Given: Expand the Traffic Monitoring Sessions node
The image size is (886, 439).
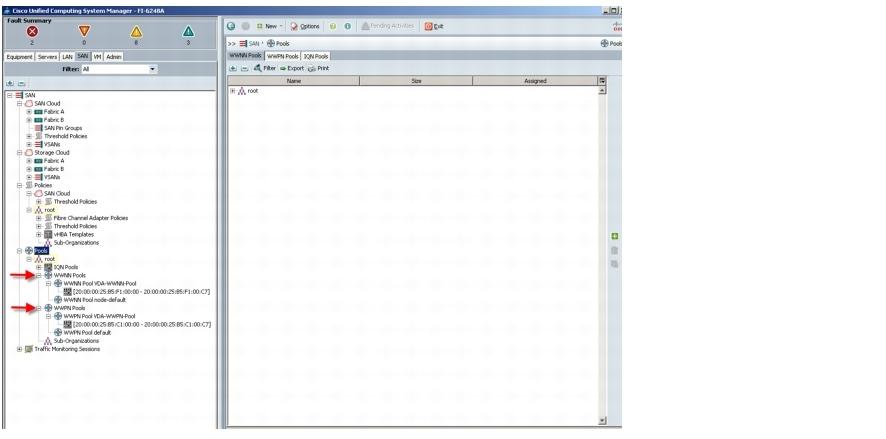Looking at the screenshot, I should tap(19, 349).
